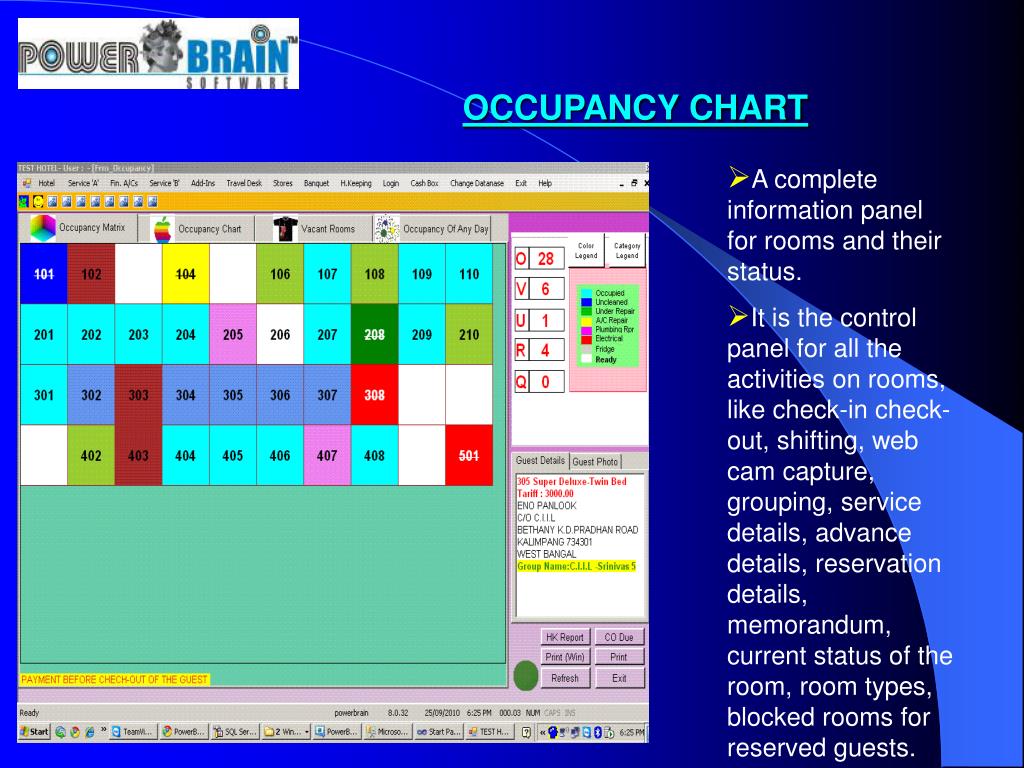Image resolution: width=1024 pixels, height=768 pixels.
Task: Select red room 308 cell
Action: tap(374, 395)
